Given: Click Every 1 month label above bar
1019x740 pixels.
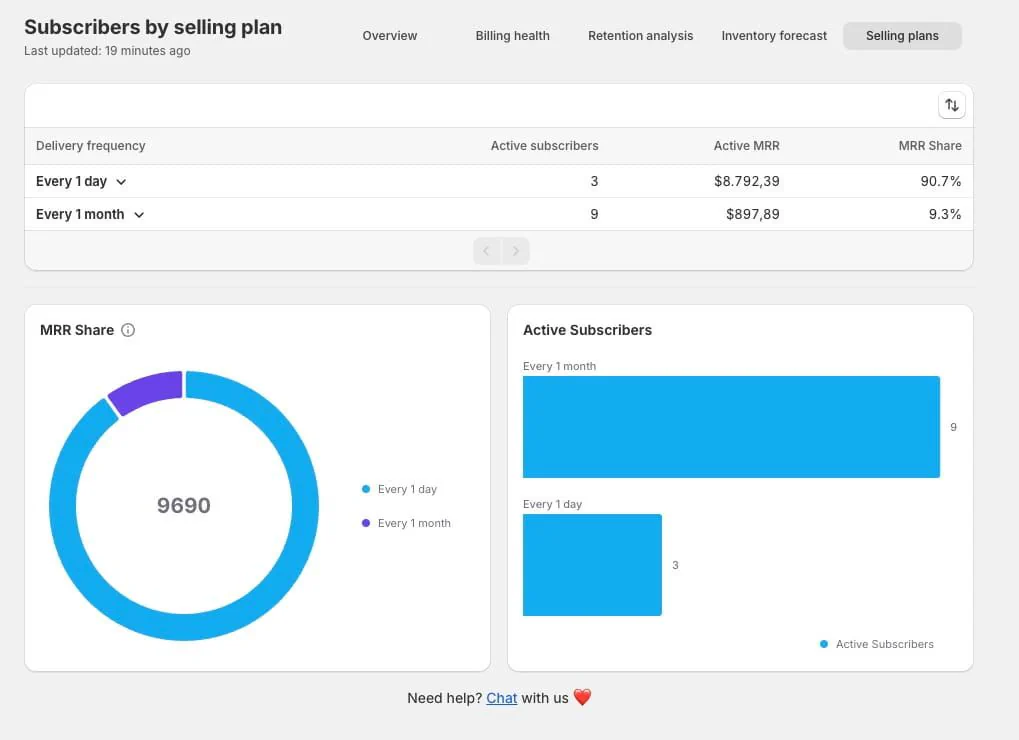Looking at the screenshot, I should click(560, 366).
